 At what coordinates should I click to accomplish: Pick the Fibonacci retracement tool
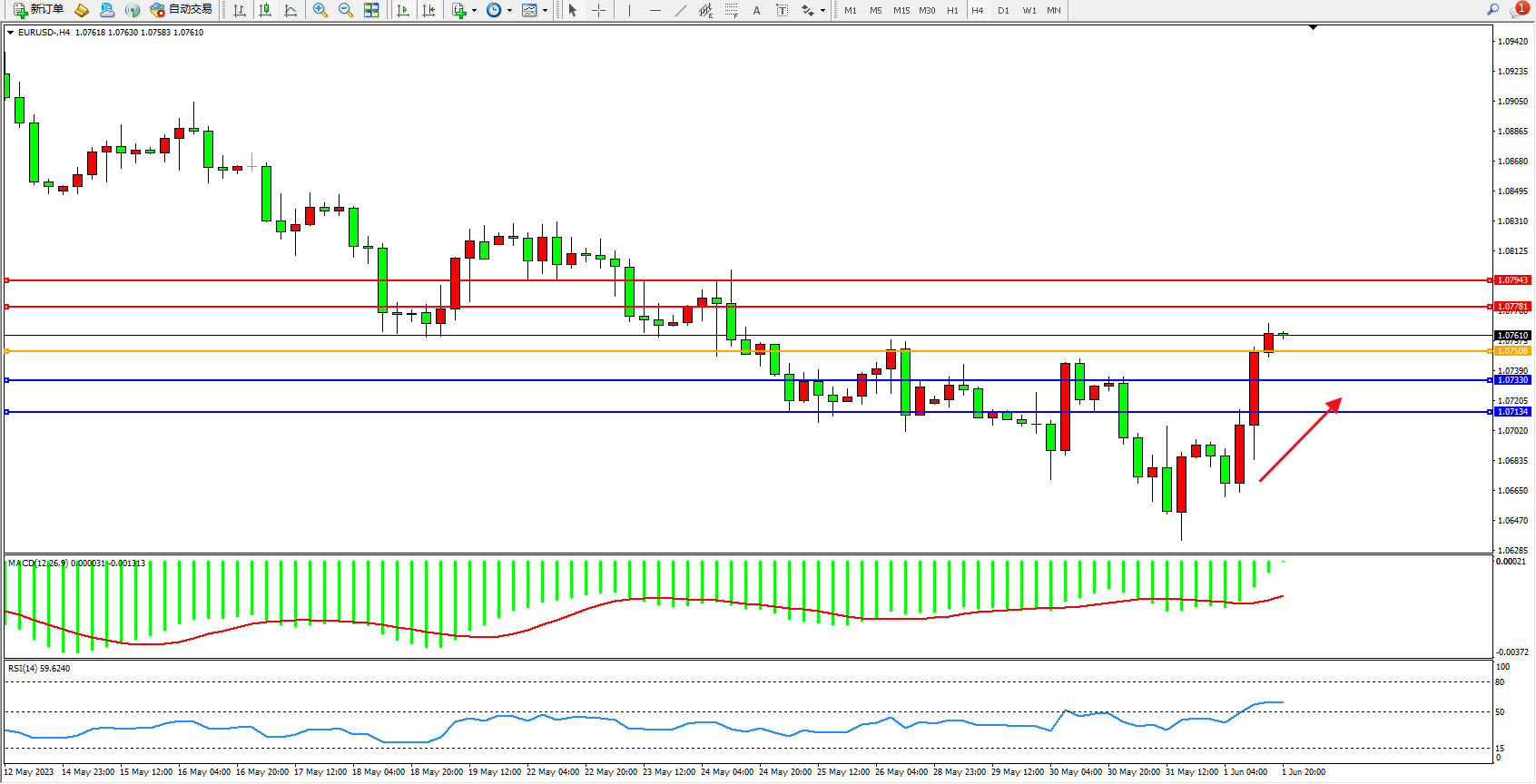(x=731, y=10)
